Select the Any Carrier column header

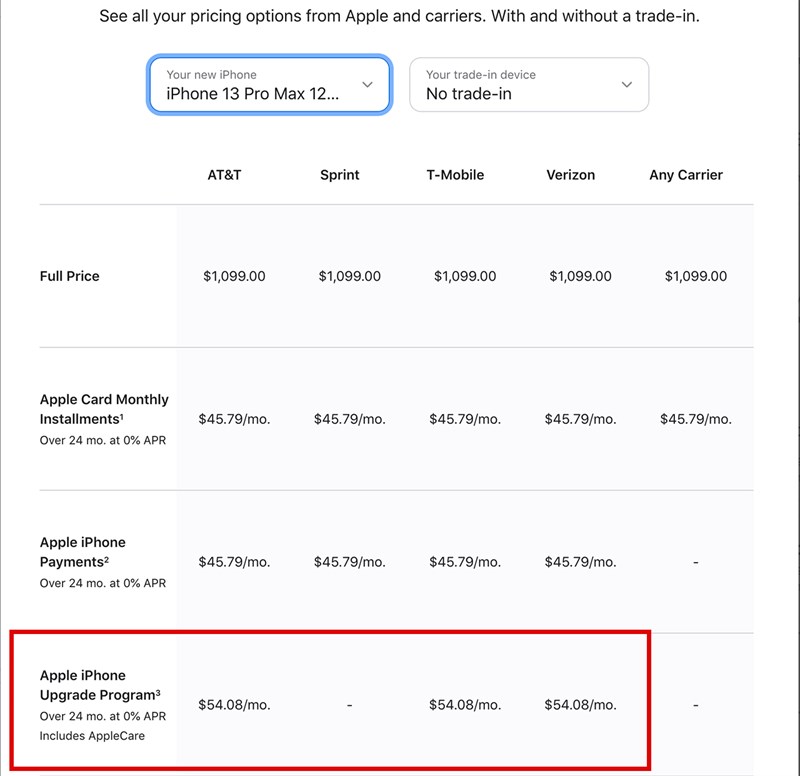coord(686,175)
